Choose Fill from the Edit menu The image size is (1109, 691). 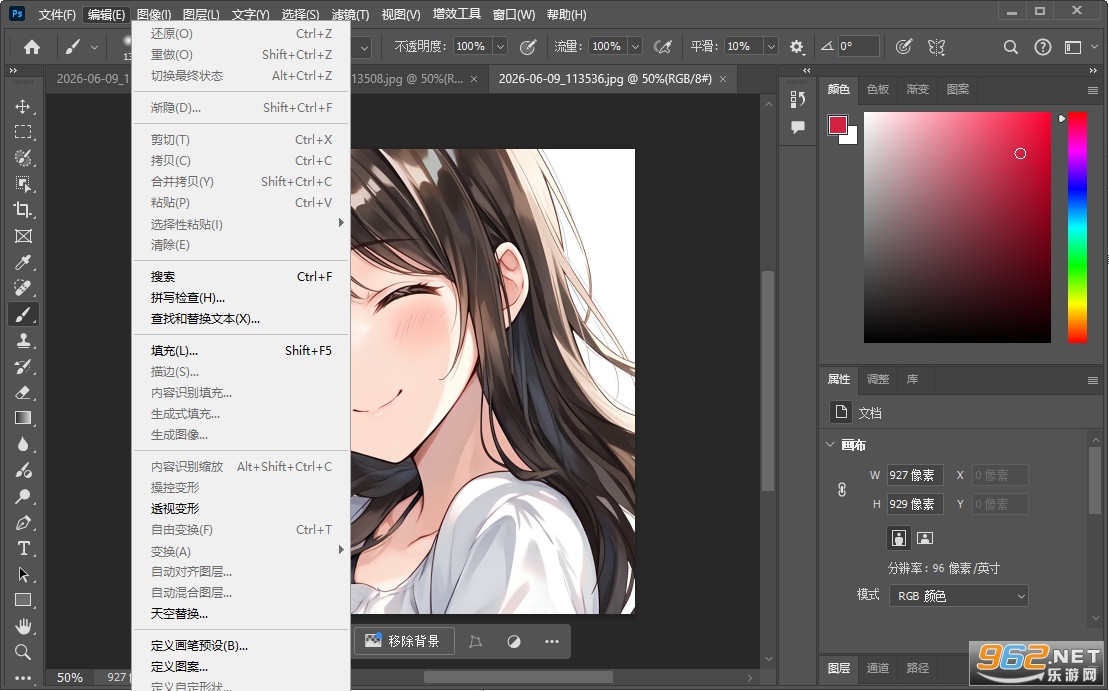240,351
